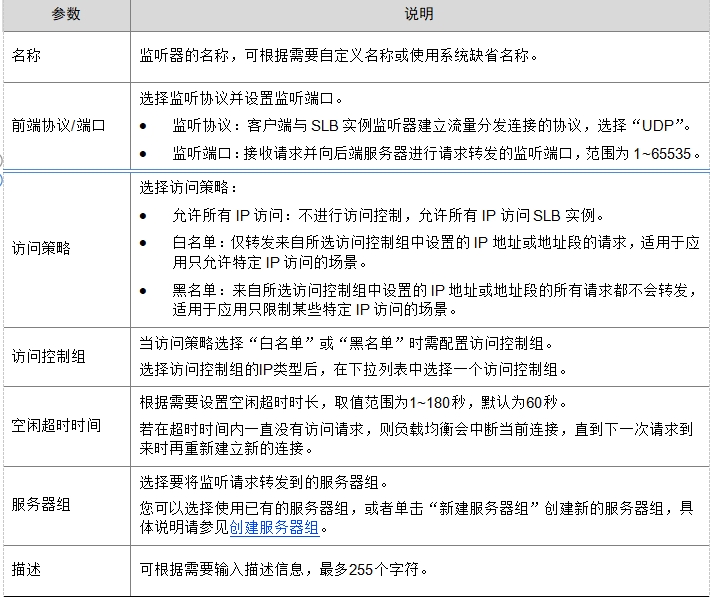Select the 名称 parameter cell
The width and height of the screenshot is (710, 597).
pyautogui.click(x=67, y=57)
